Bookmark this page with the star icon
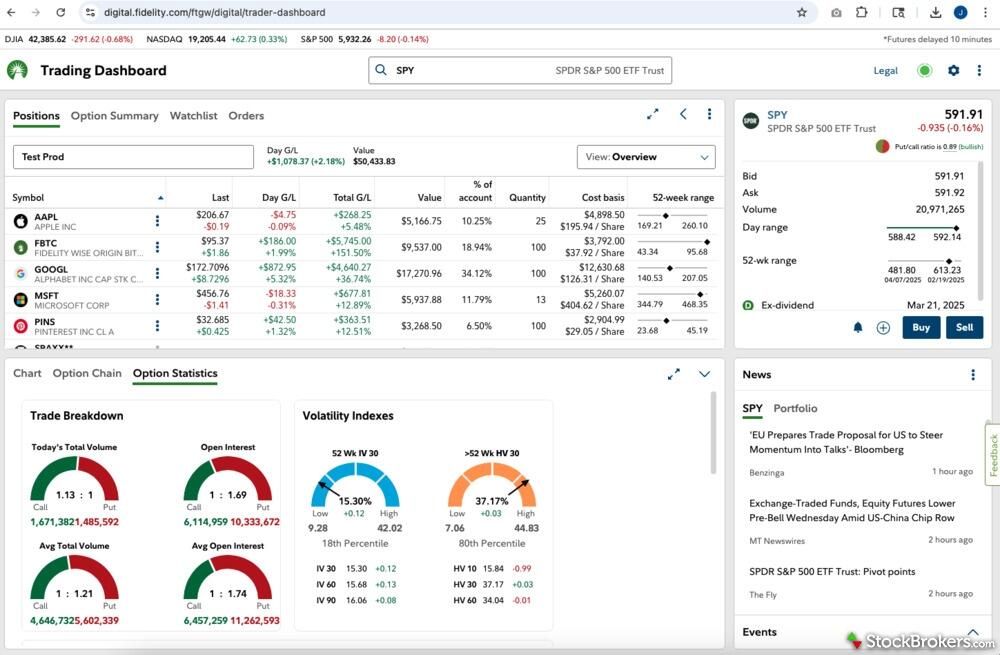The height and width of the screenshot is (655, 1000). pos(801,13)
